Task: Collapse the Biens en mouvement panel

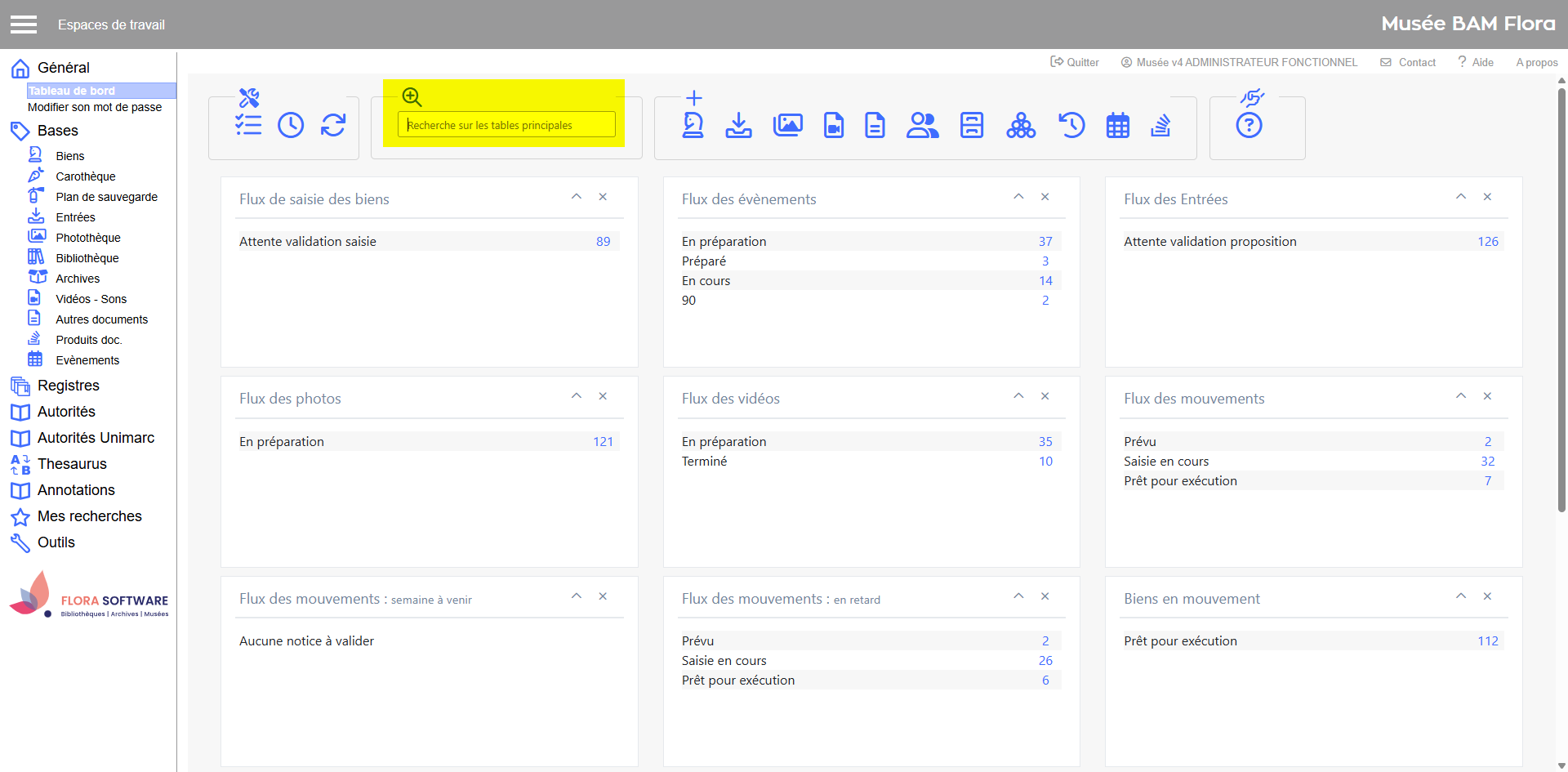Action: click(1461, 596)
